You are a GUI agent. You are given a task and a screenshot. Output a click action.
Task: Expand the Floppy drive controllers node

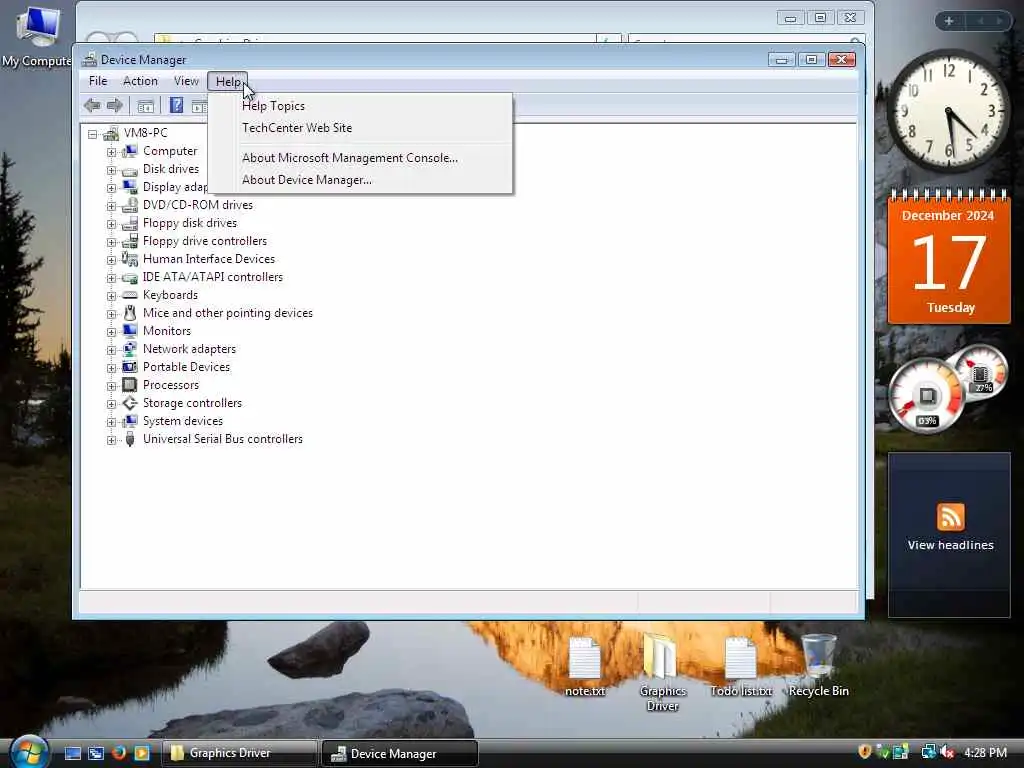tap(112, 242)
